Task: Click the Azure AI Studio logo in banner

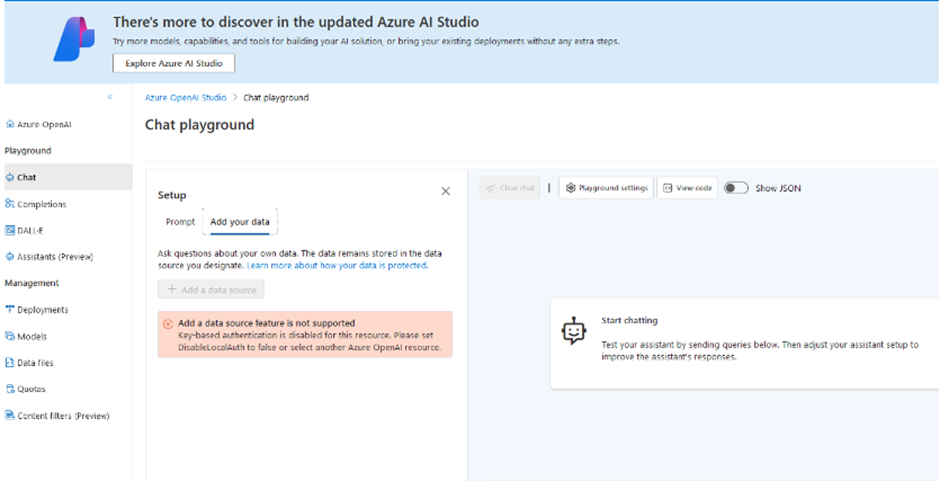Action: (x=74, y=40)
